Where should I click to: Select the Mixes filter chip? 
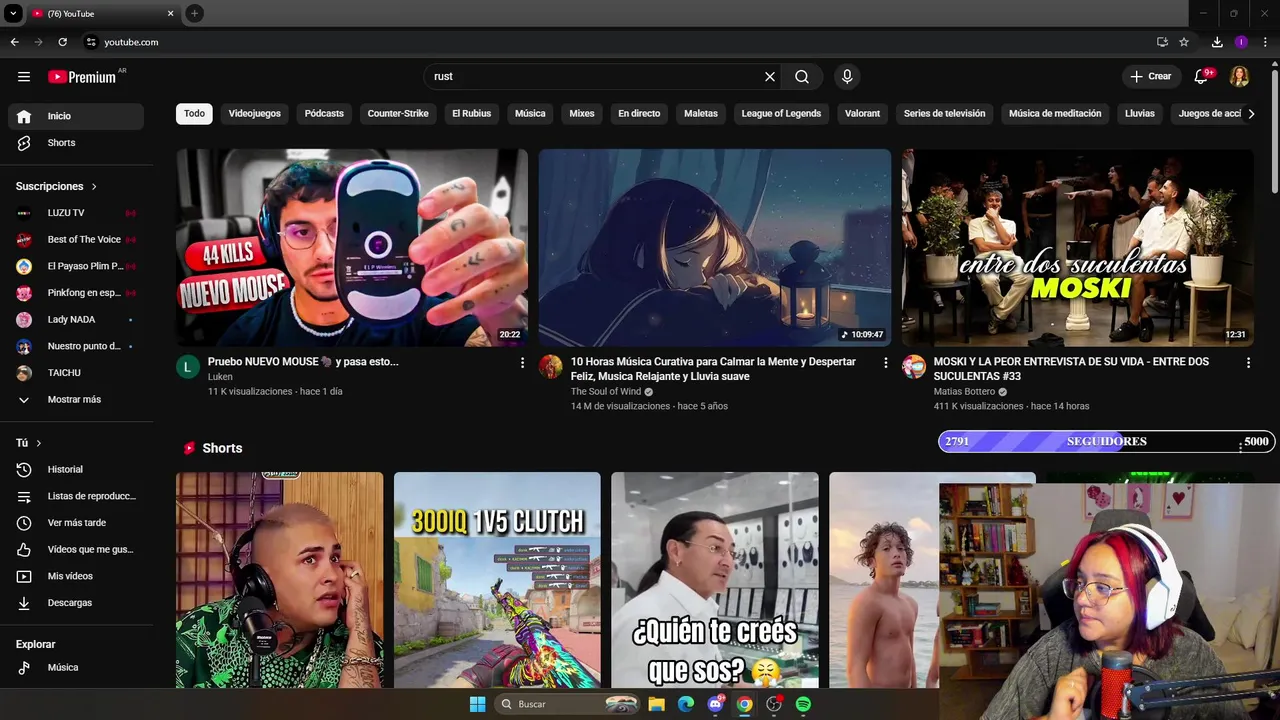pos(582,114)
